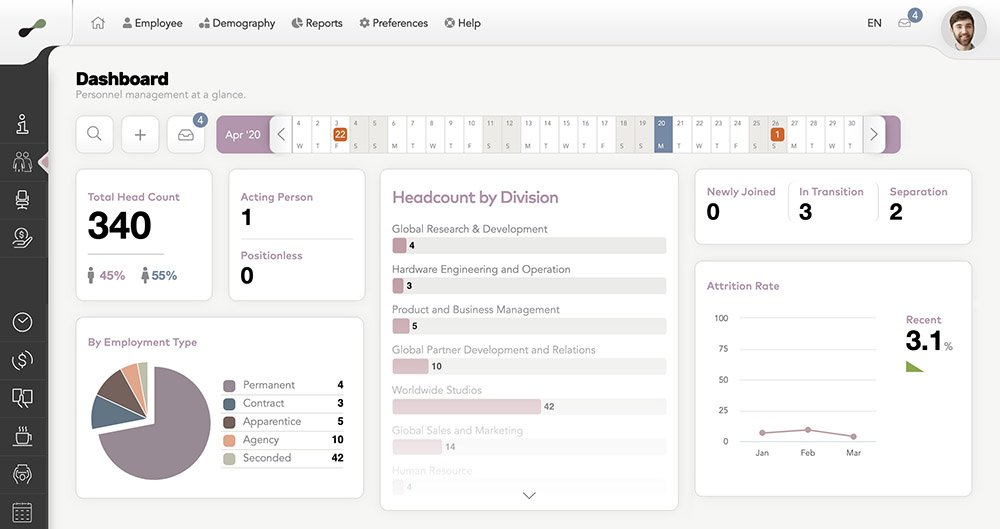Viewport: 1000px width, 529px height.
Task: Select the coffee cup icon in sidebar
Action: click(x=23, y=435)
